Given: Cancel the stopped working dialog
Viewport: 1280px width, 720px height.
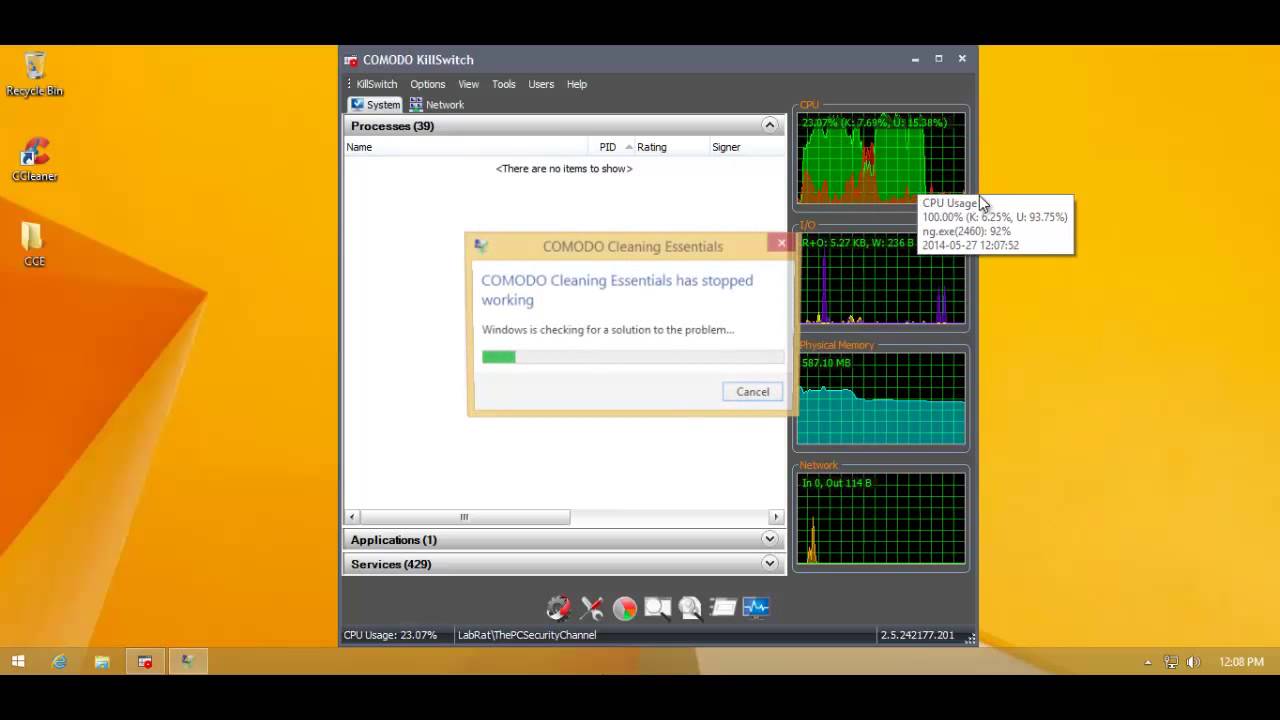Looking at the screenshot, I should pyautogui.click(x=753, y=392).
